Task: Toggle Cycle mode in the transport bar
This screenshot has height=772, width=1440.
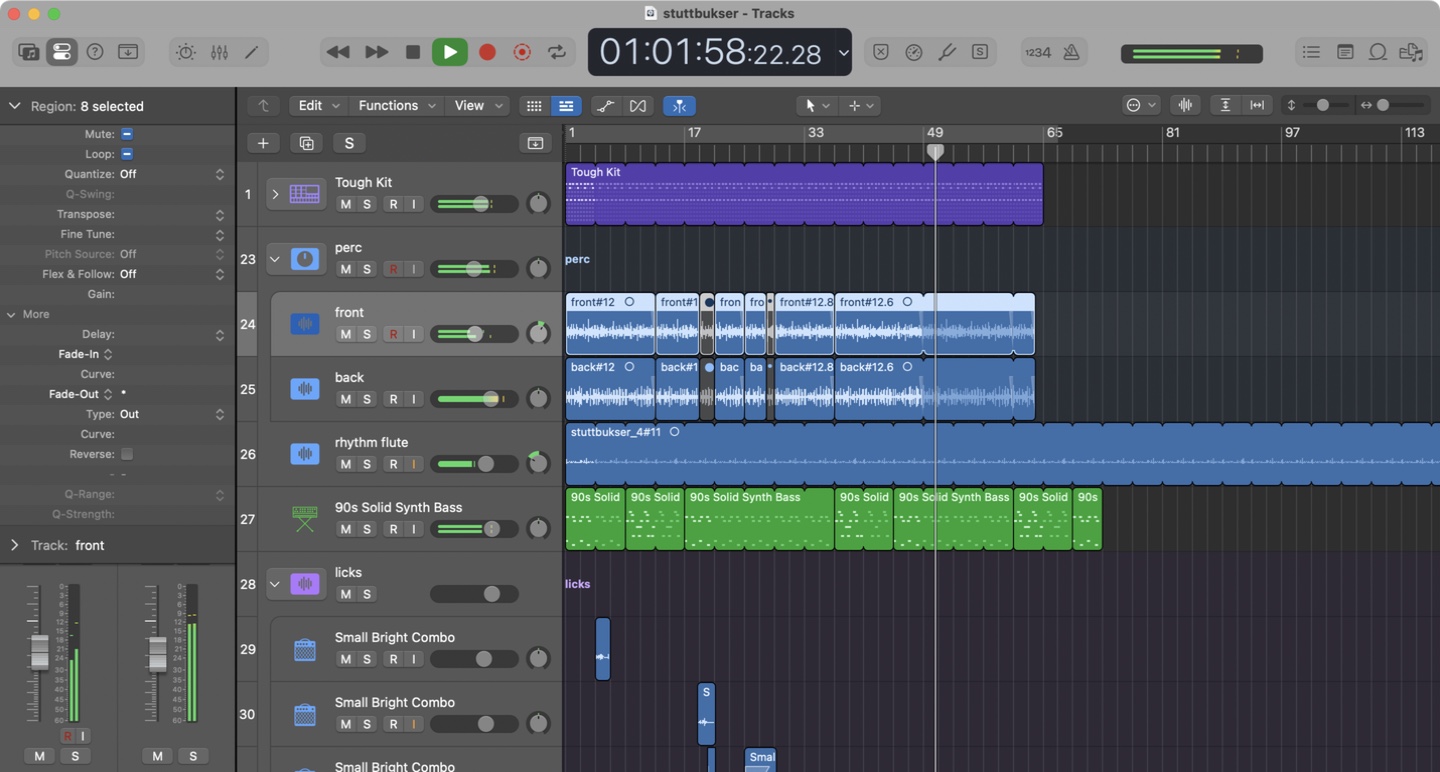Action: click(557, 52)
